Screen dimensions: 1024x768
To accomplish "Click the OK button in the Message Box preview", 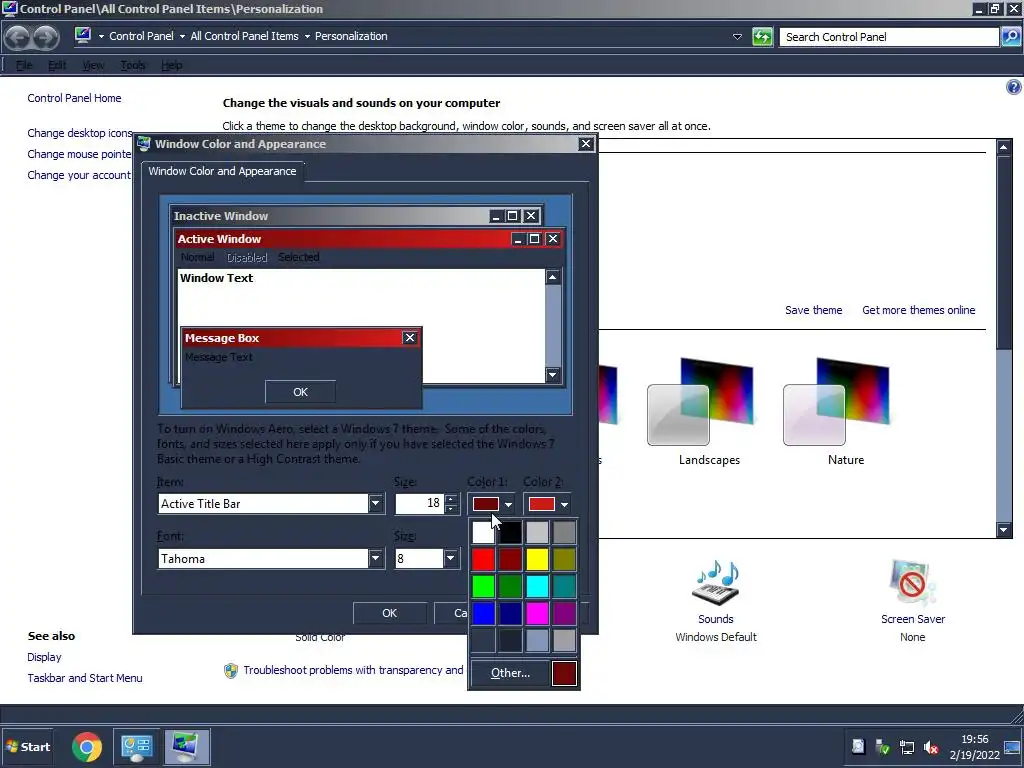I will click(x=300, y=392).
